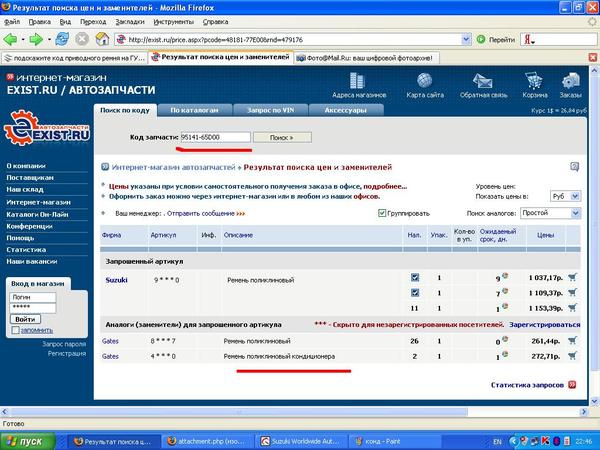
Task: Open the Статистика sidebar link
Action: point(26,249)
